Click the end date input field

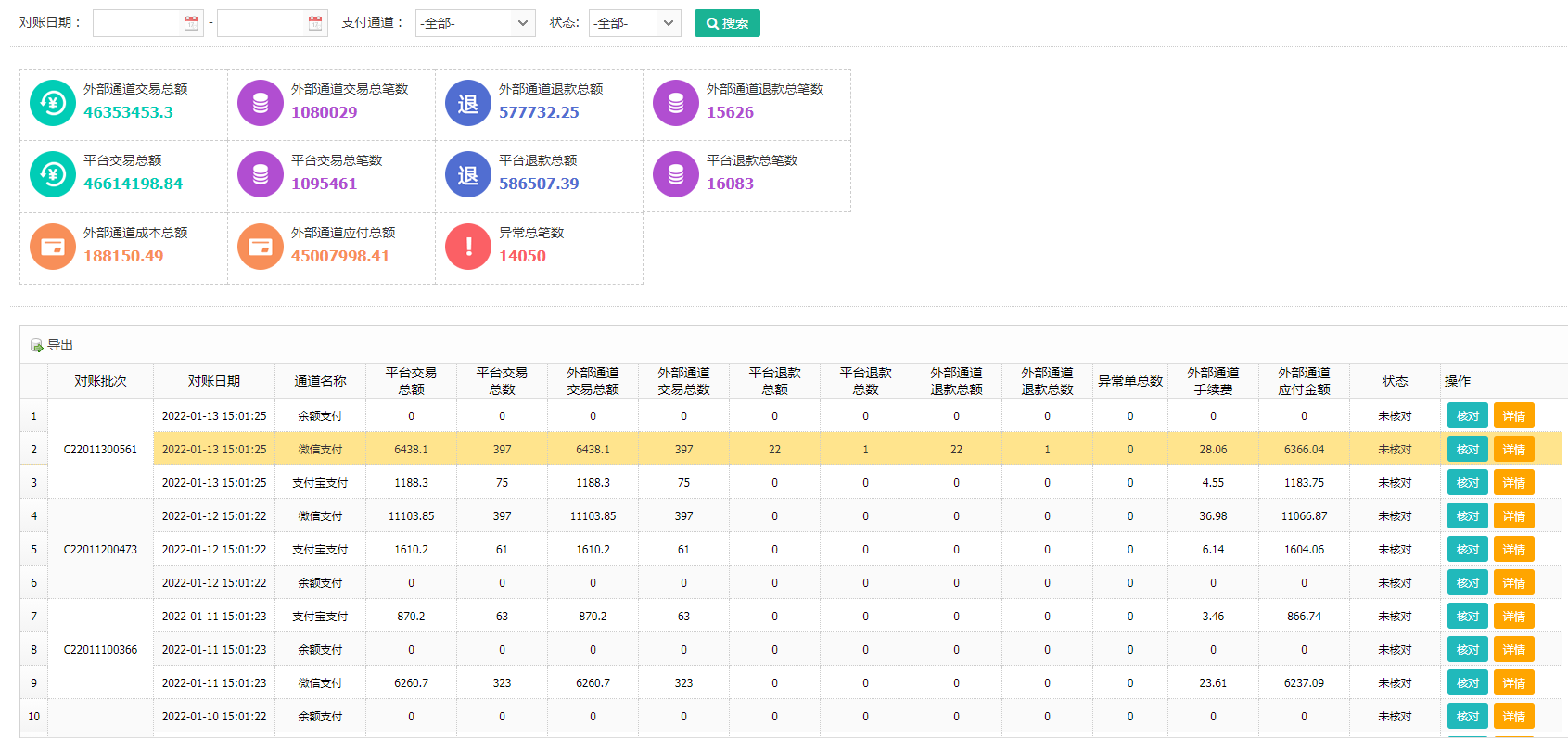point(261,23)
